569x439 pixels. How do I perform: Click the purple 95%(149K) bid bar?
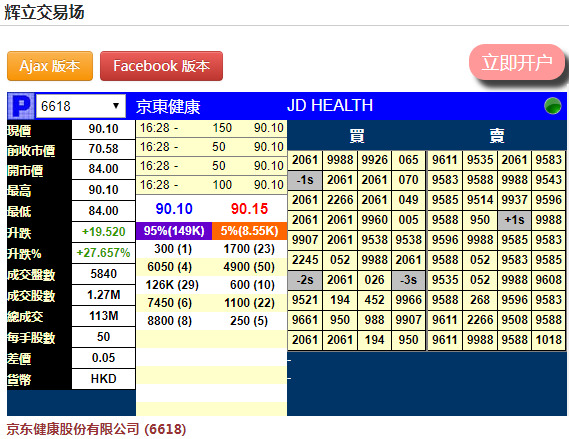point(174,231)
